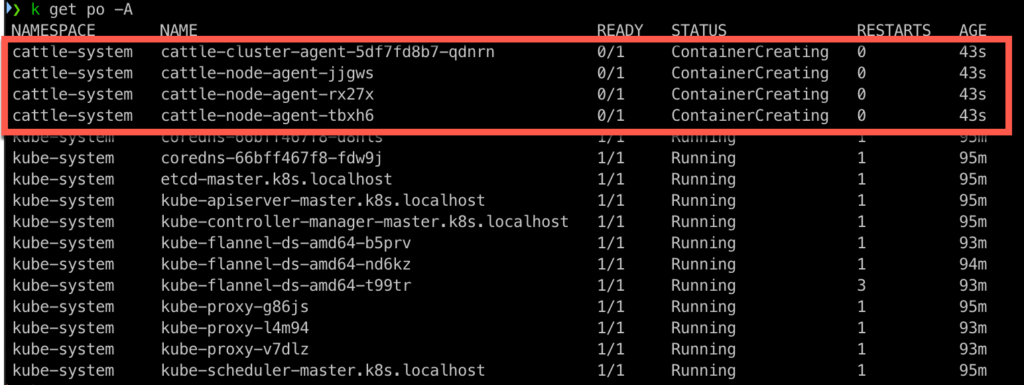Image resolution: width=1024 pixels, height=385 pixels.
Task: Select pod cattle-cluster-agent-5df7fd8b7-qdnrn
Action: (328, 52)
